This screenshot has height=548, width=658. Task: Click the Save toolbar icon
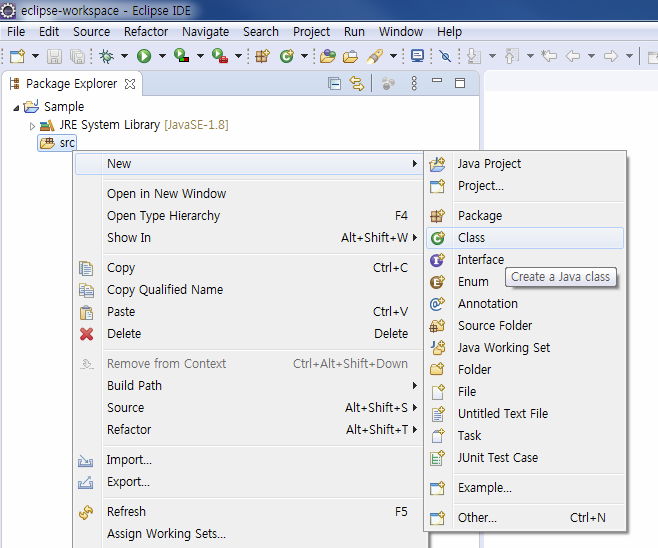[54, 56]
